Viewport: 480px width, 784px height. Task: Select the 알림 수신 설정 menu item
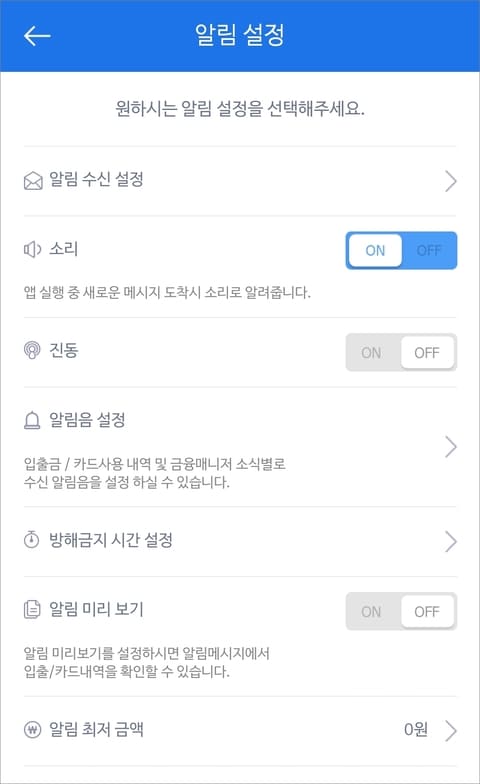pyautogui.click(x=240, y=181)
